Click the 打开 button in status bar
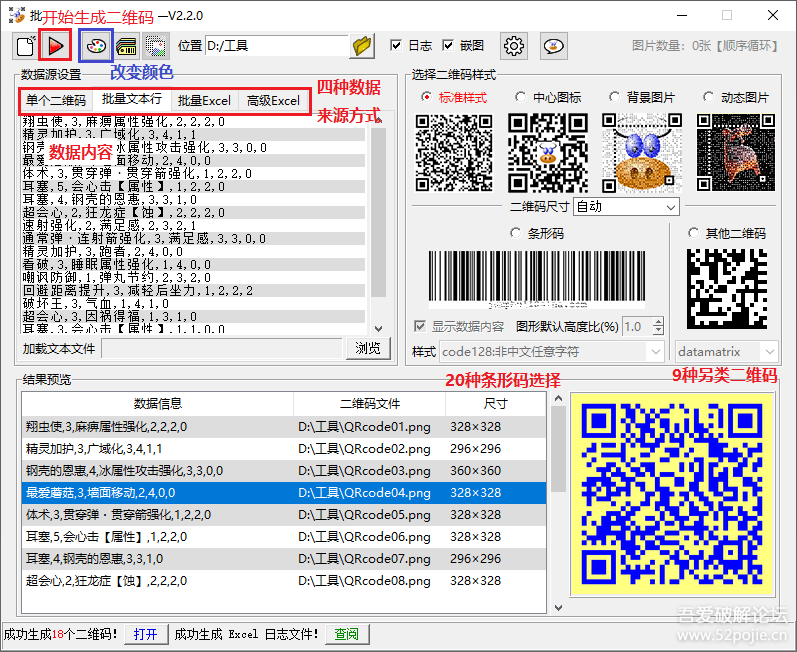This screenshot has height=652, width=797. pyautogui.click(x=145, y=634)
